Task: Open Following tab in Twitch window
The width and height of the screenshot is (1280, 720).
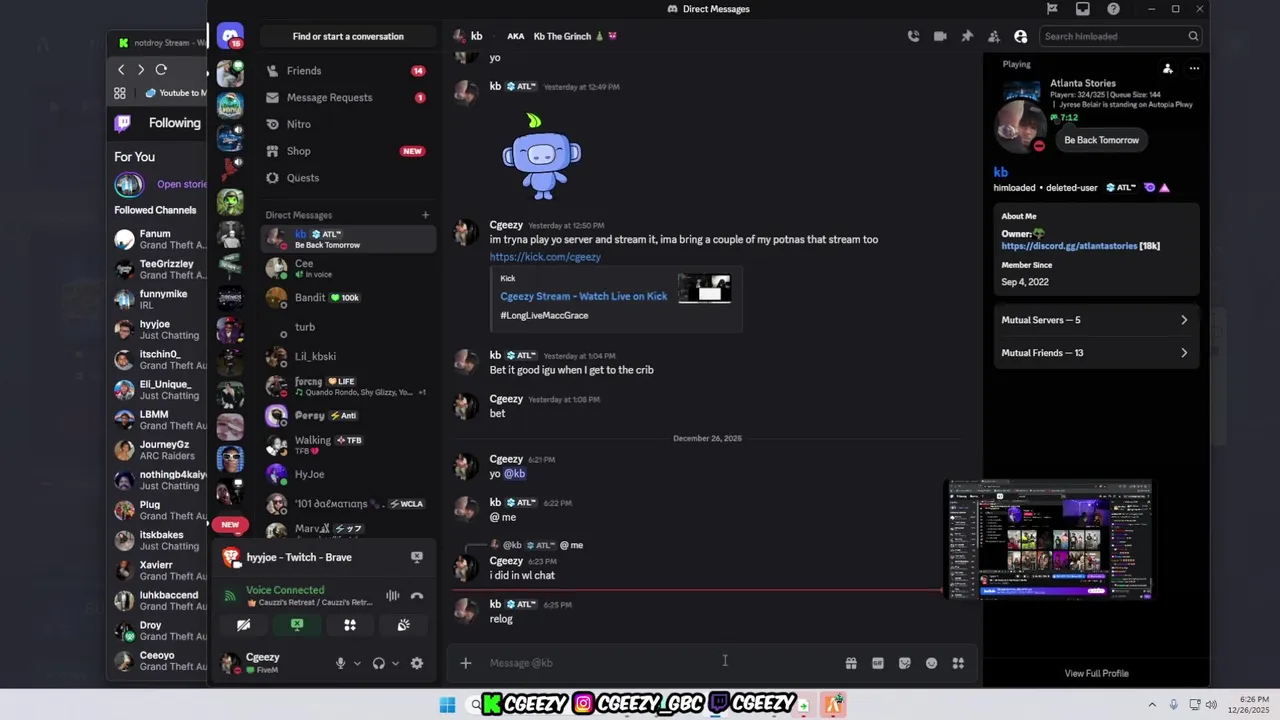Action: [175, 123]
